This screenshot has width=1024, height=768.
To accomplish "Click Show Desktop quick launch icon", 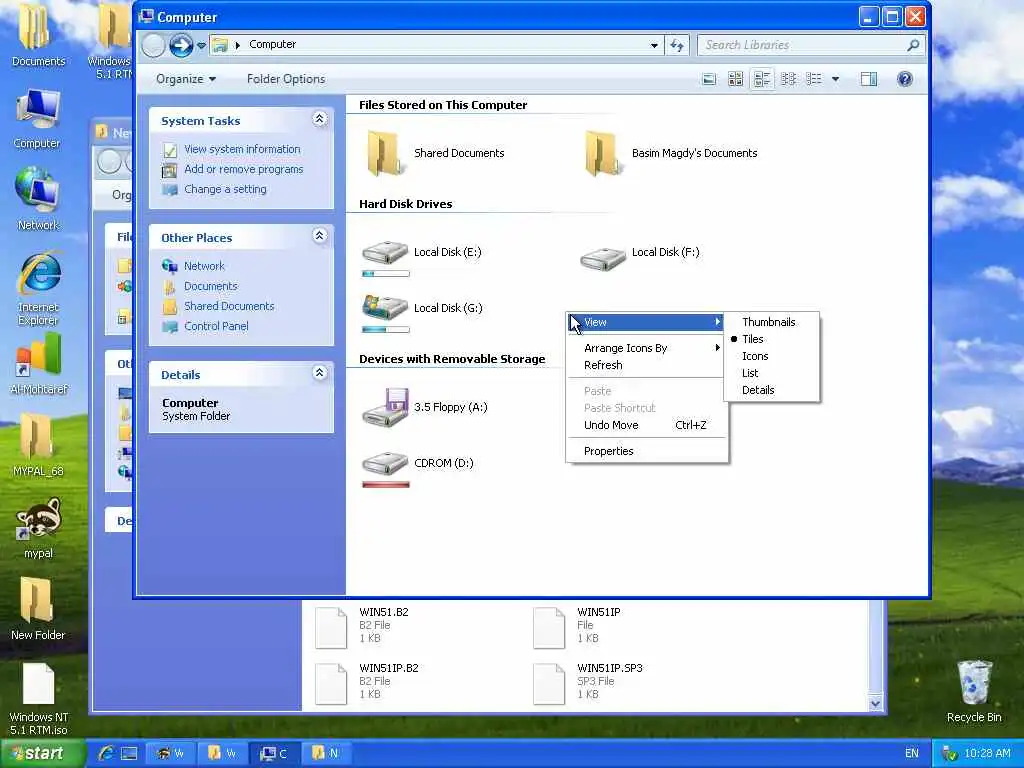I will 129,753.
